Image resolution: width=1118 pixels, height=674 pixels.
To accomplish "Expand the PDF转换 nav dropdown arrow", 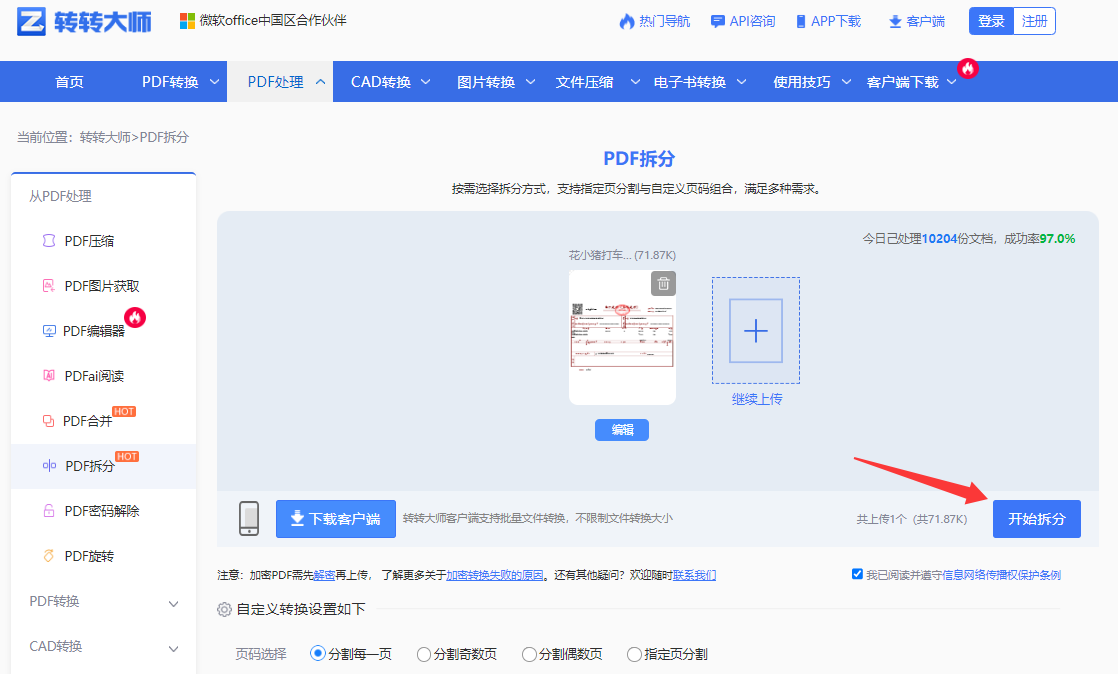I will pos(214,82).
